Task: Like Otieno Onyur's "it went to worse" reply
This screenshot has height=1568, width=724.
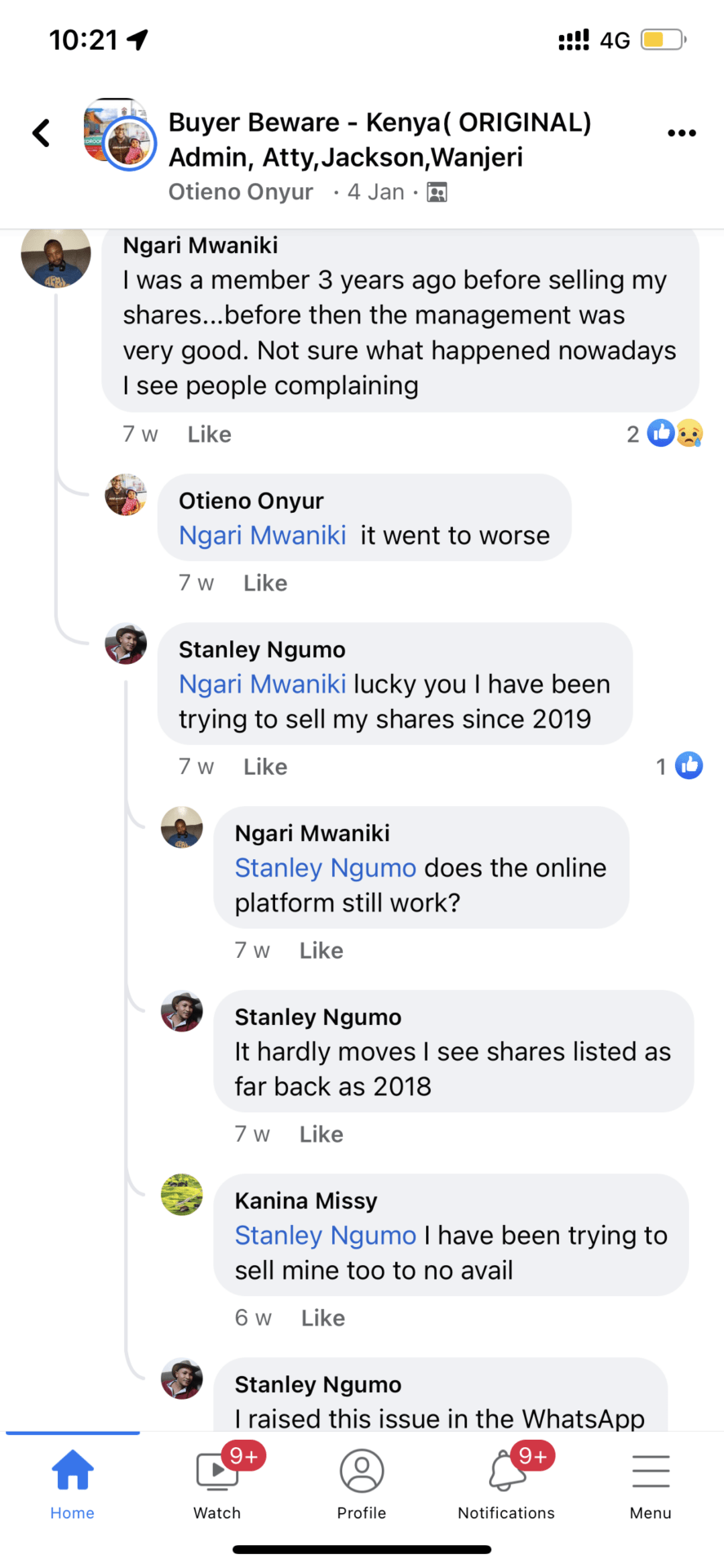Action: click(x=265, y=583)
